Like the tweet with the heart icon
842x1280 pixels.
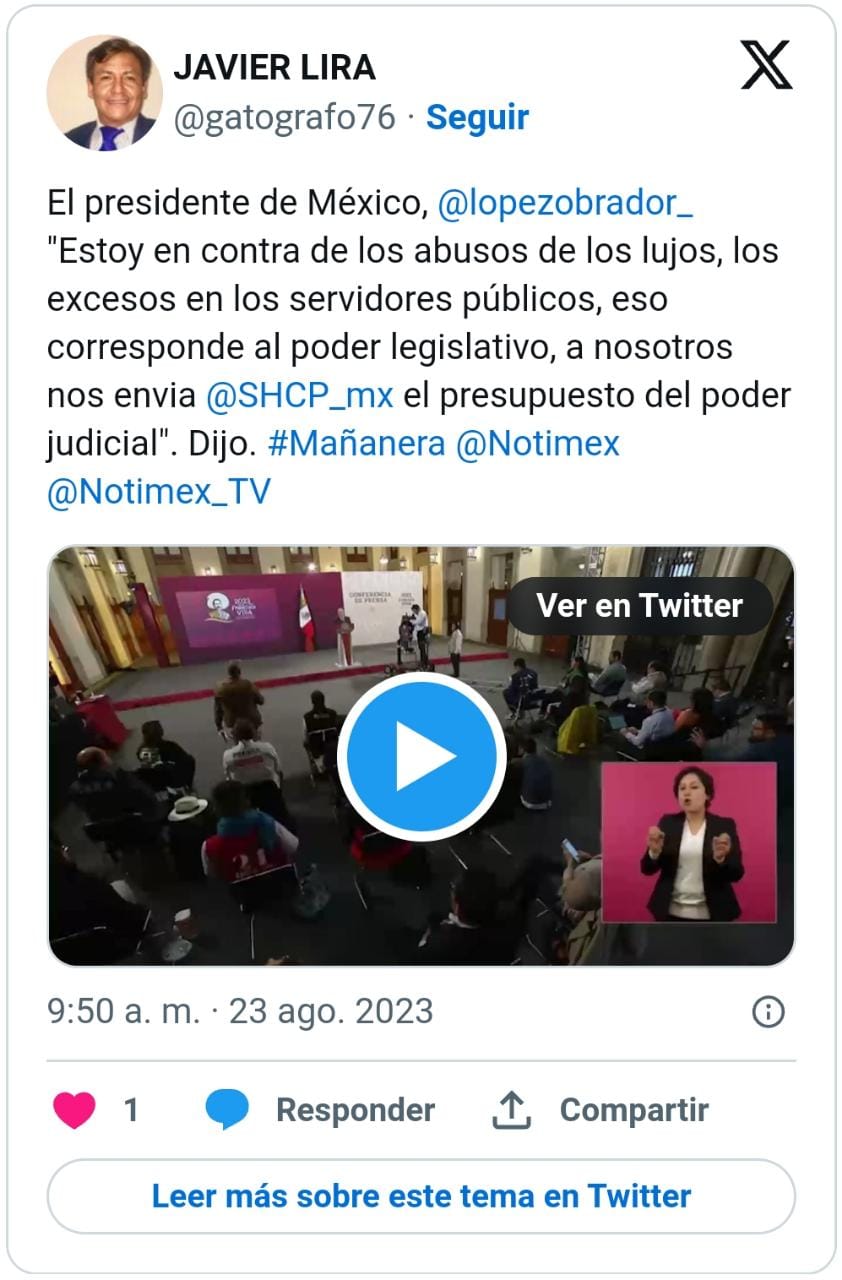[x=74, y=1110]
